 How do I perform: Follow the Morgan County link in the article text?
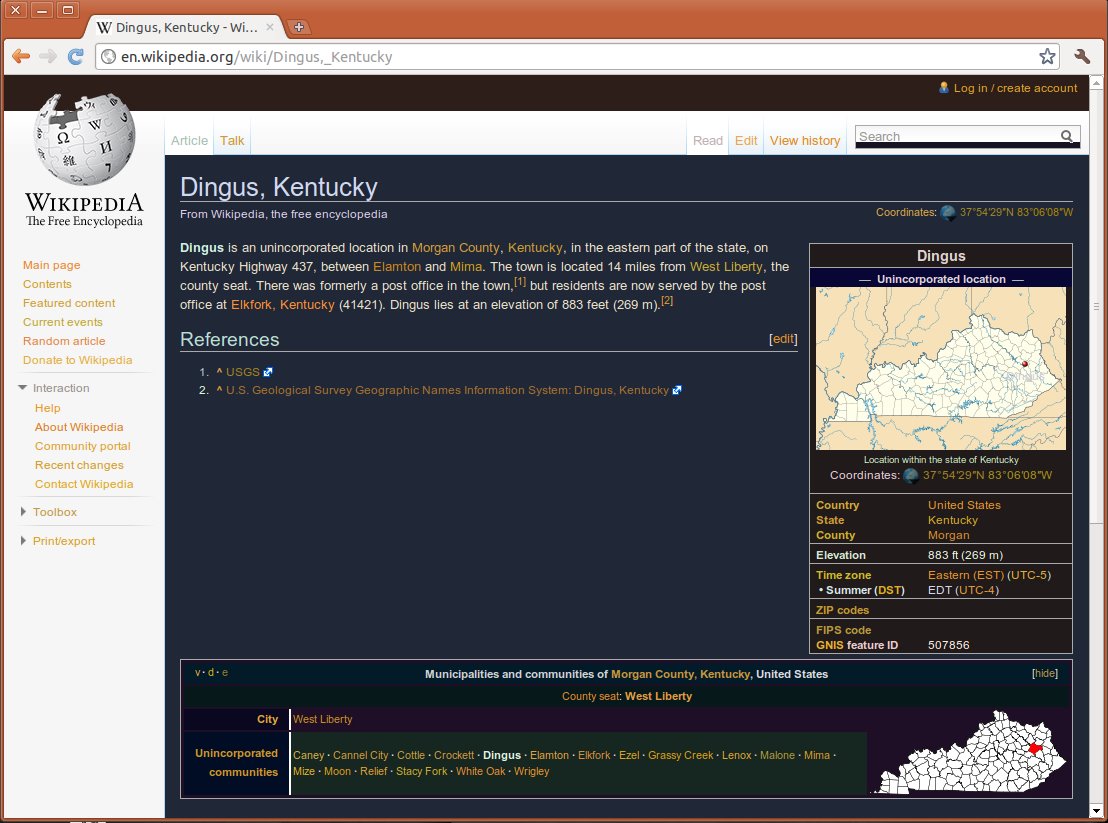pos(456,247)
